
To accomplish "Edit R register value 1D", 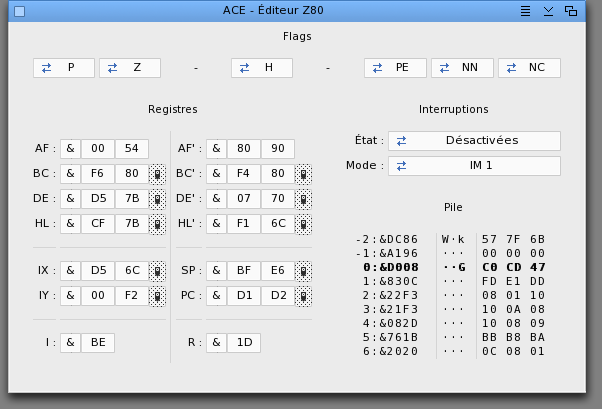I will click(244, 343).
